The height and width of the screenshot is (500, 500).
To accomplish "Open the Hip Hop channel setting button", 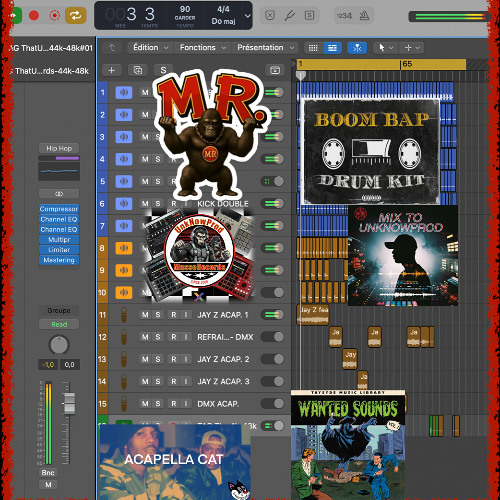I will (59, 148).
